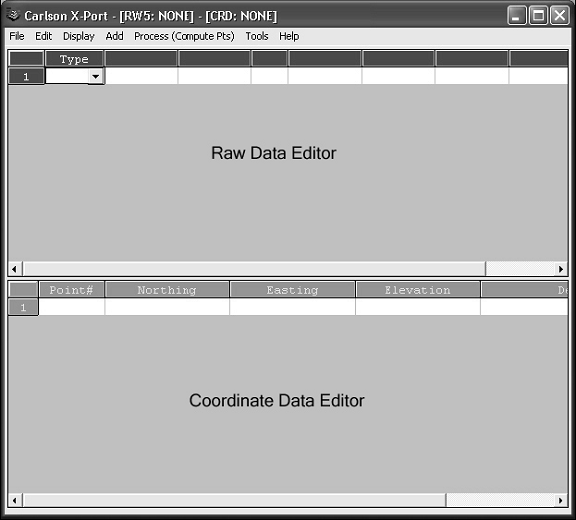Expand the Type dropdown in raw data row 1
This screenshot has width=576, height=520.
96,76
